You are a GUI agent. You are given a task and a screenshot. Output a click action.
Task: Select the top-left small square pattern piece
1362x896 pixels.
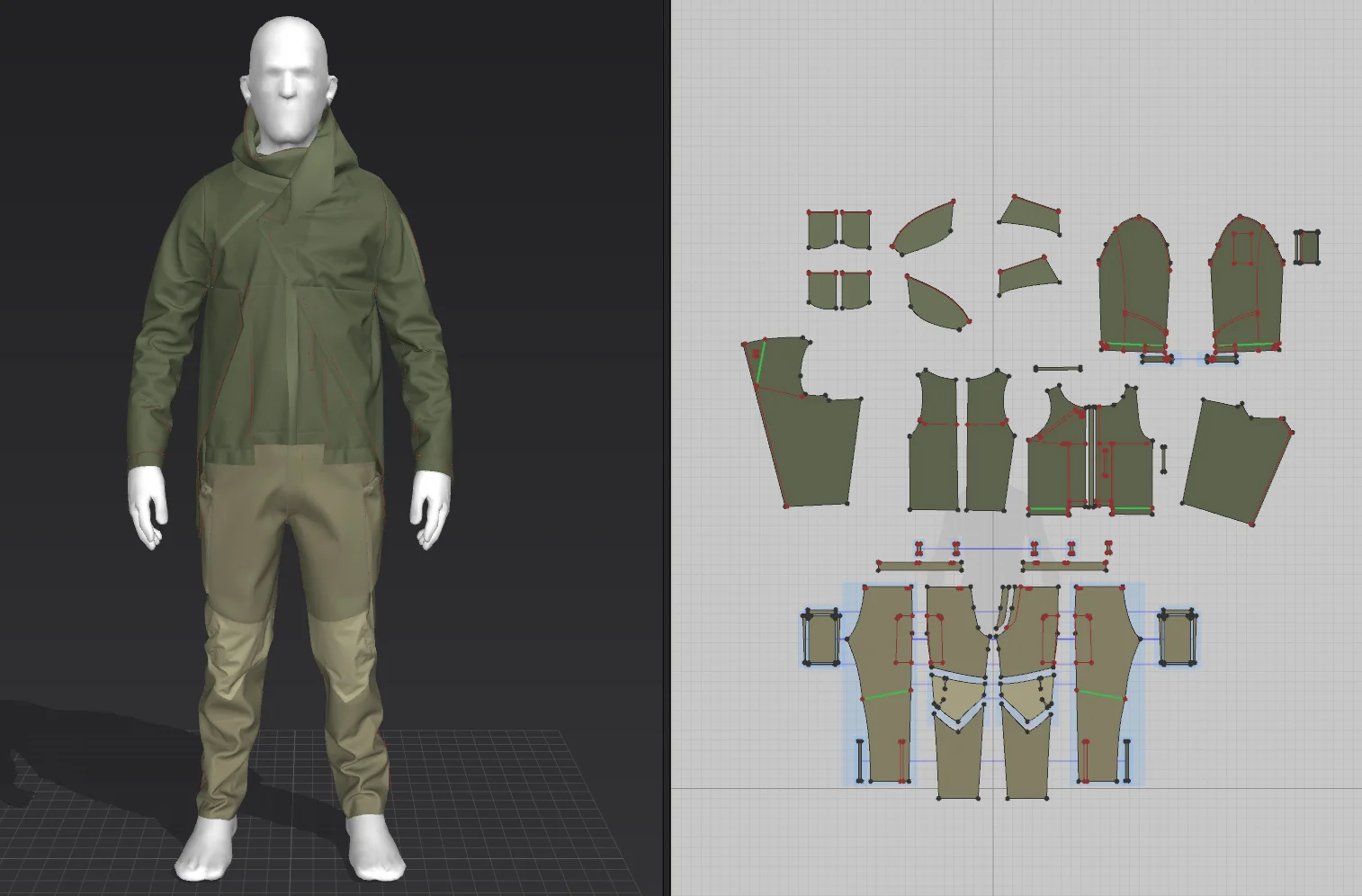coord(821,230)
